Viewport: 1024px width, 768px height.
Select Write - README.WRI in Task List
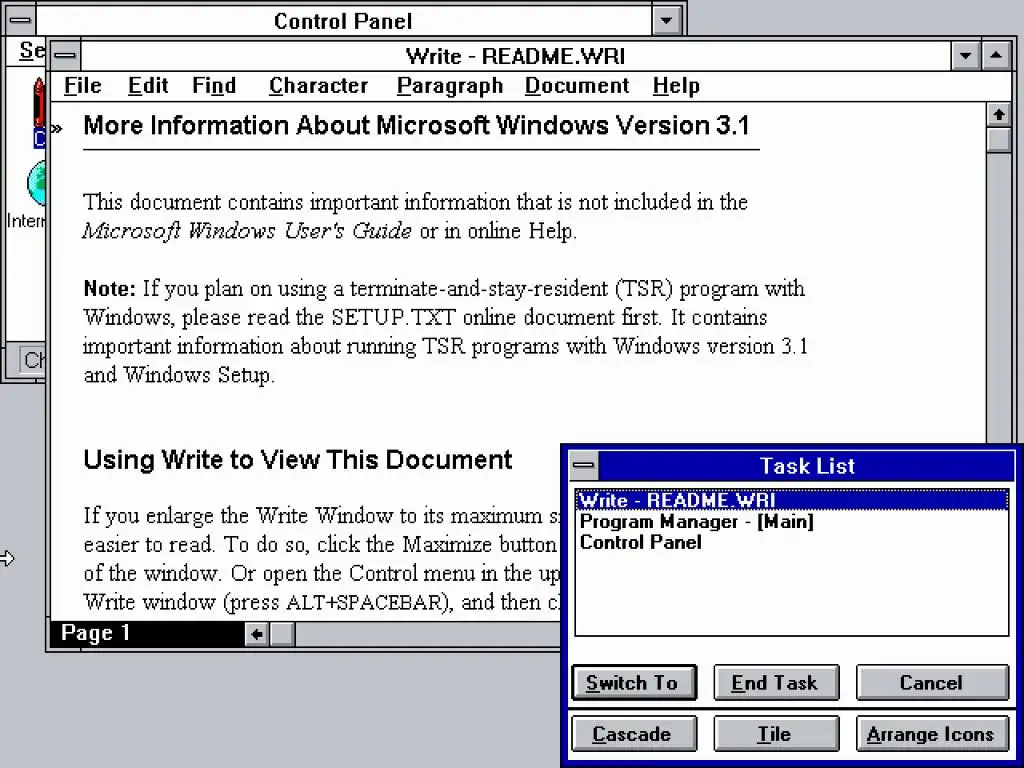pyautogui.click(x=792, y=500)
